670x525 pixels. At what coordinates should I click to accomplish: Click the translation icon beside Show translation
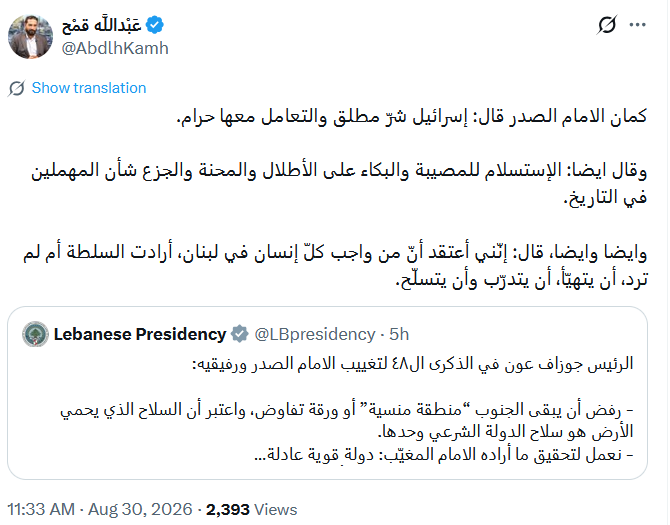(16, 88)
